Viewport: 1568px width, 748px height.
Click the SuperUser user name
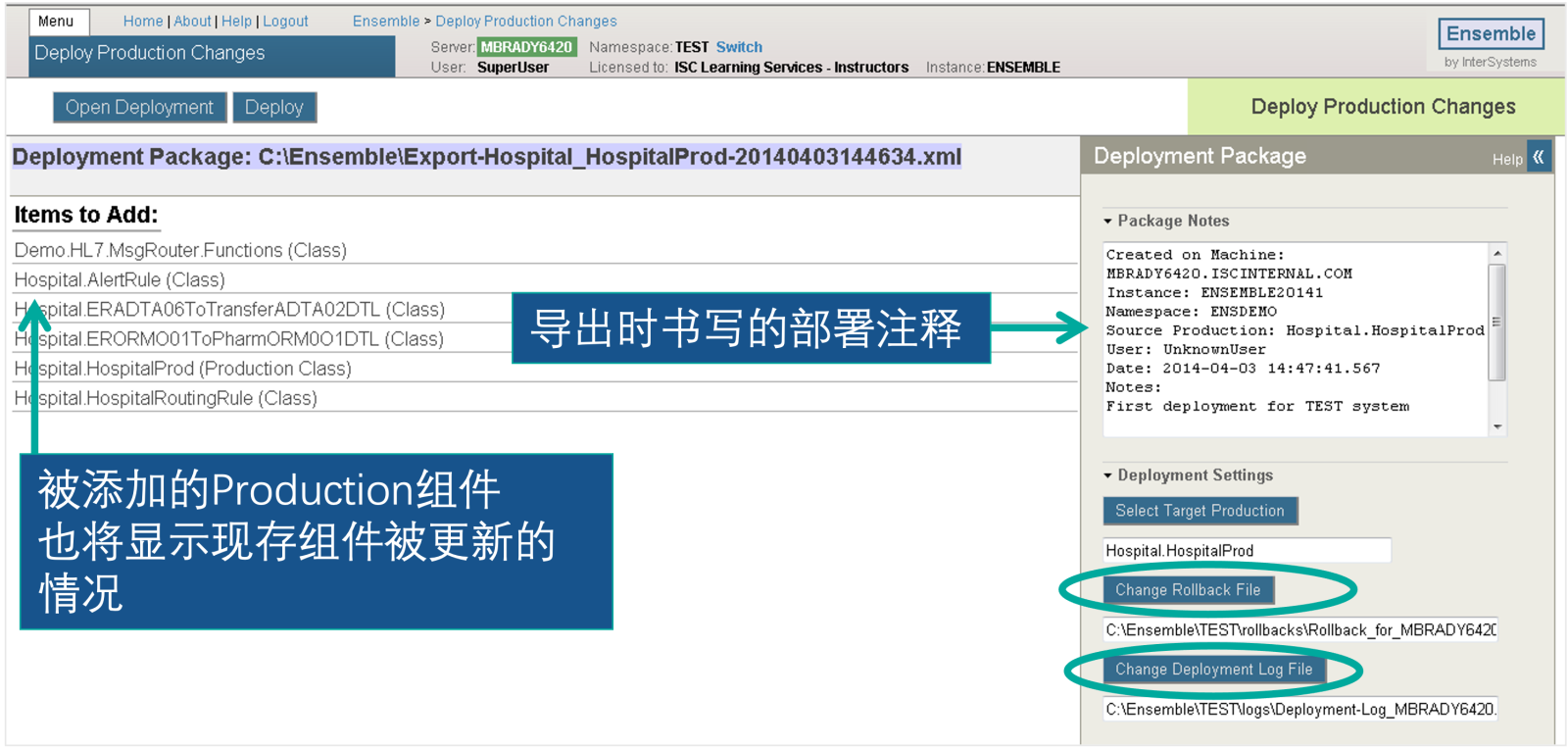click(x=513, y=68)
